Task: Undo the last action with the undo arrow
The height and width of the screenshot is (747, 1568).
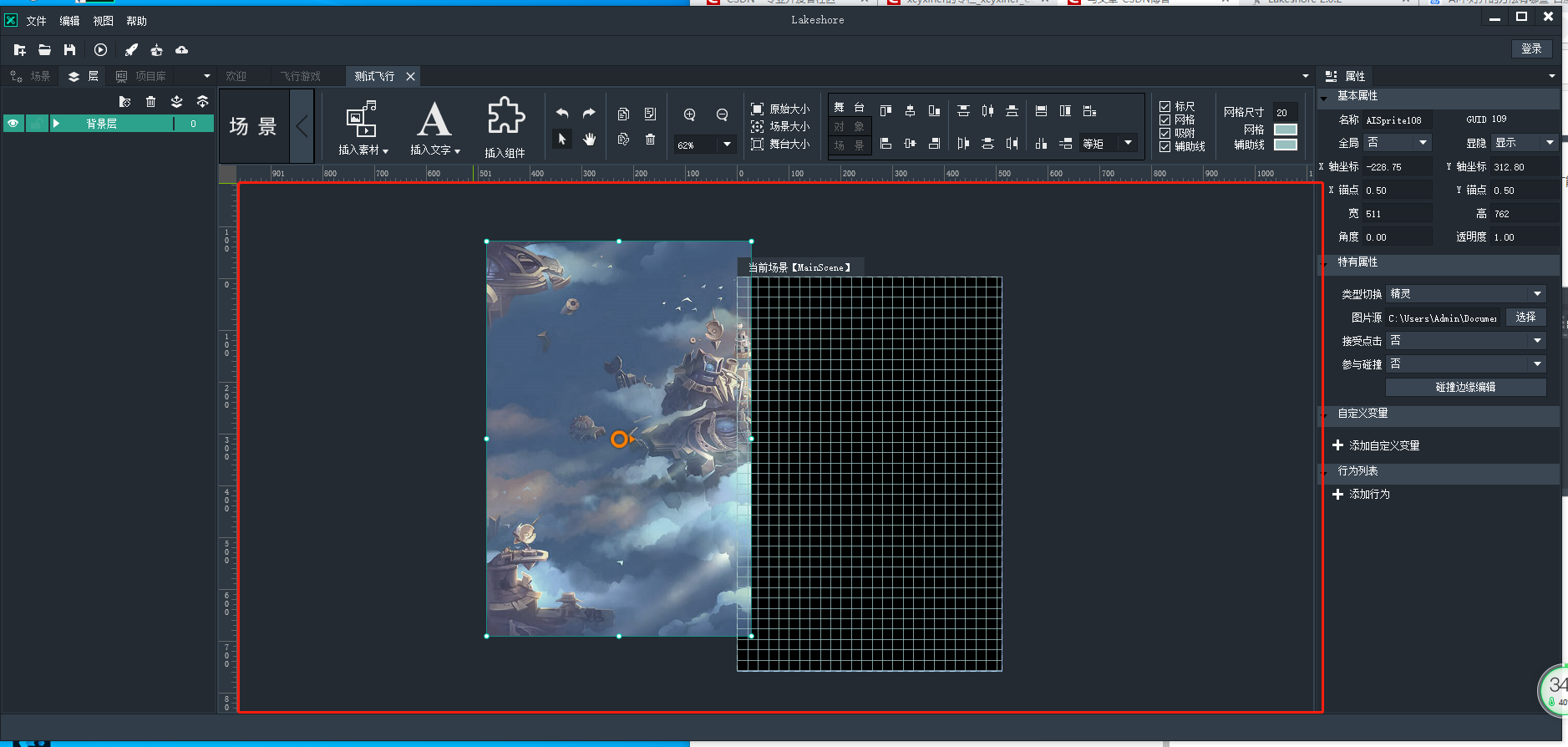Action: [562, 113]
